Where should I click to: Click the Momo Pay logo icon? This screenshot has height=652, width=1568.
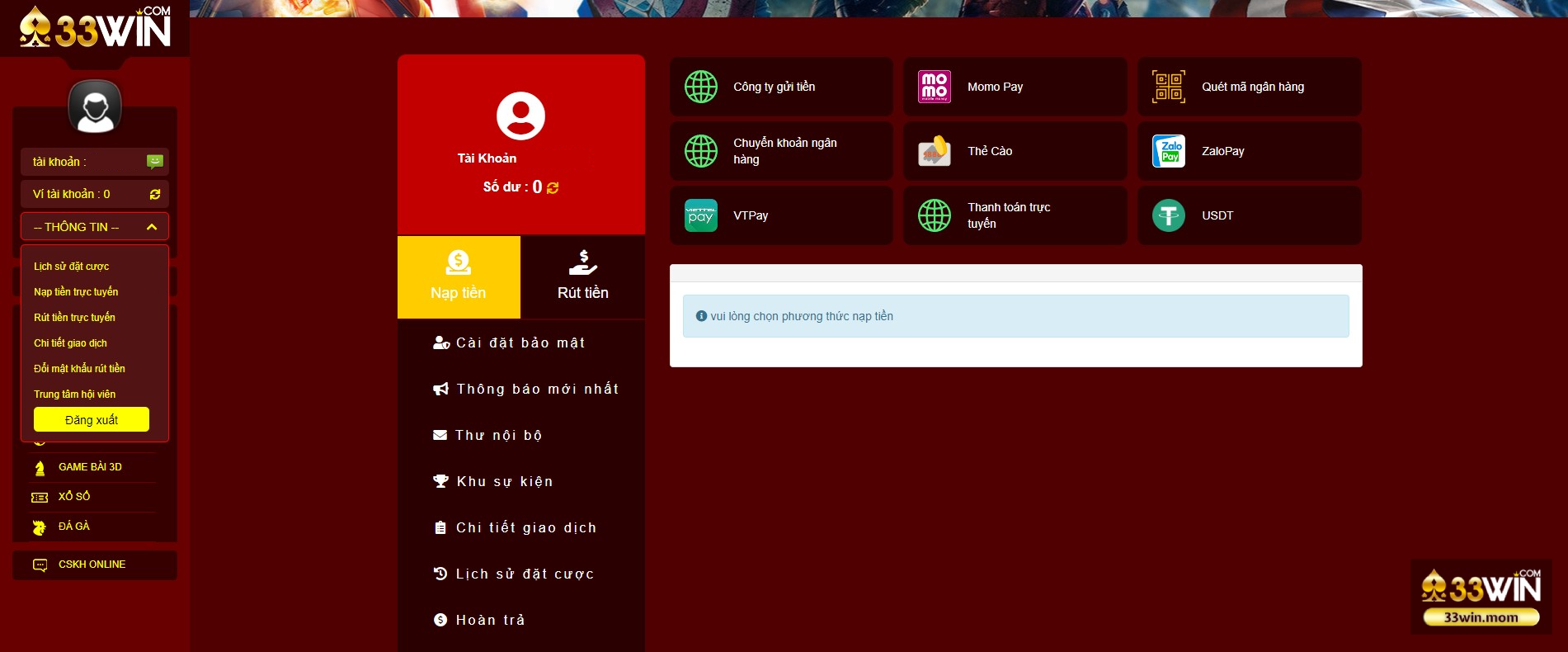[934, 87]
